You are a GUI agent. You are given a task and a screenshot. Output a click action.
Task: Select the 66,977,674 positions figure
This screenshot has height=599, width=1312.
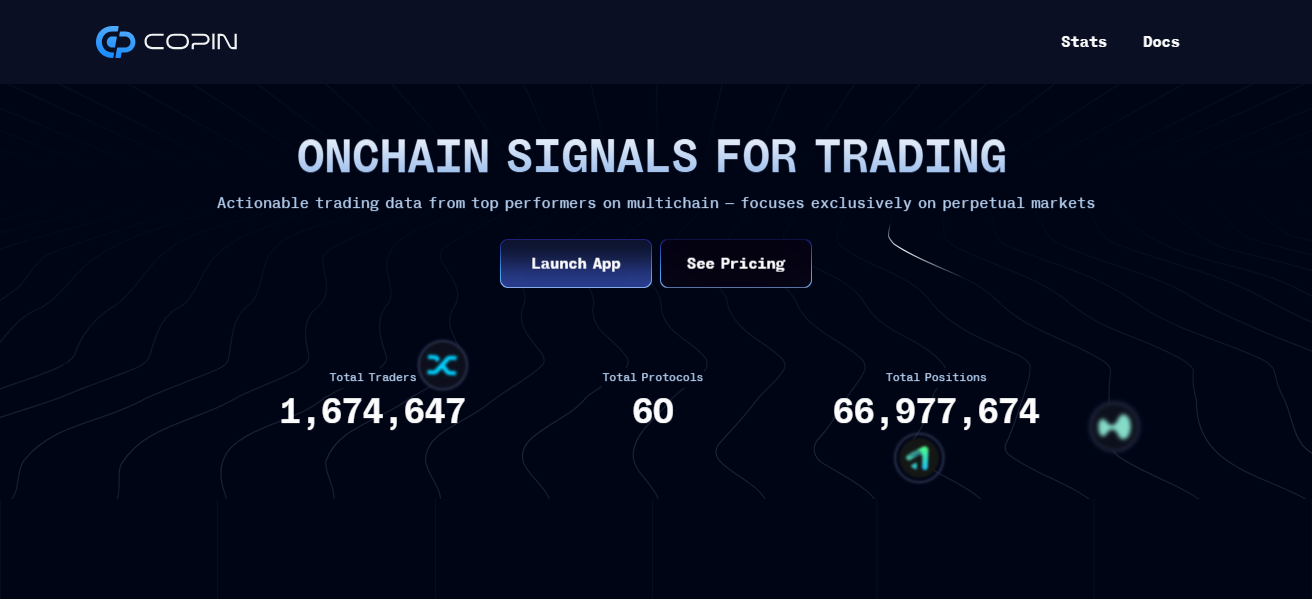pos(935,411)
